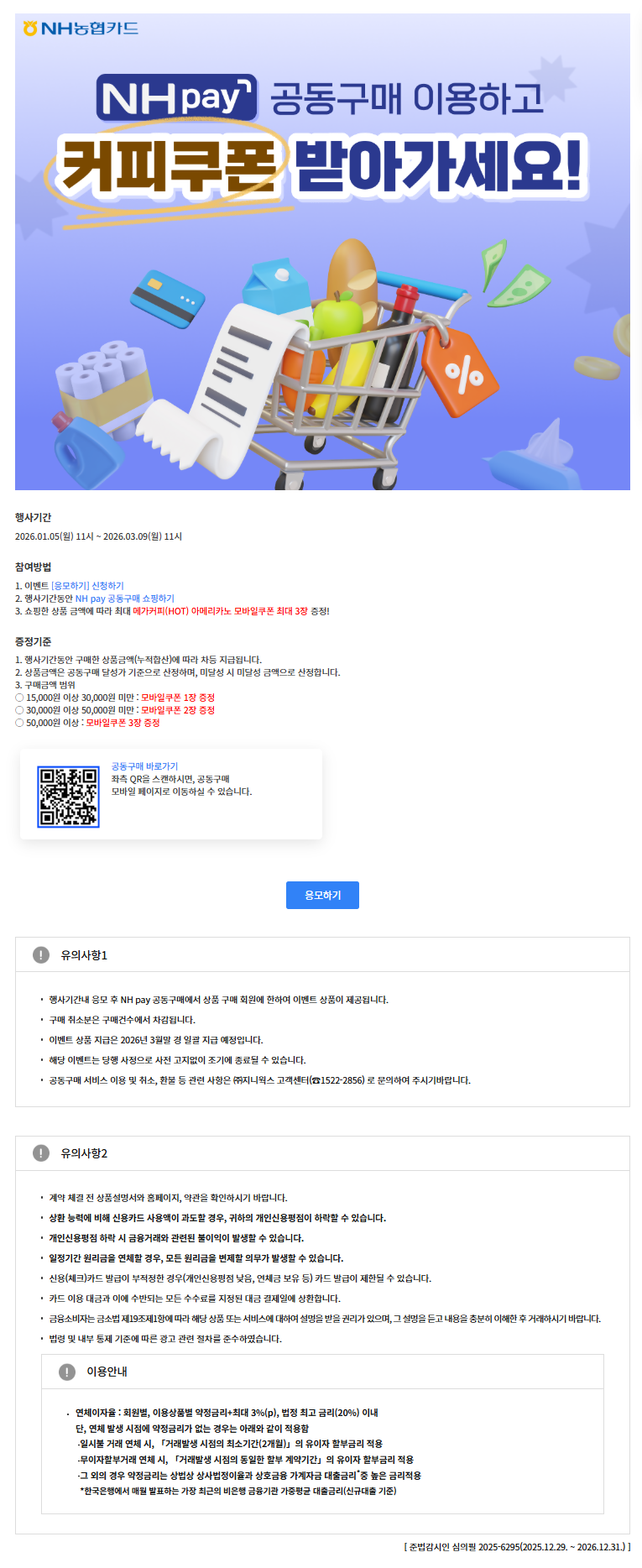Click the blue 응모하기 button
The height and width of the screenshot is (1568, 642).
322,895
